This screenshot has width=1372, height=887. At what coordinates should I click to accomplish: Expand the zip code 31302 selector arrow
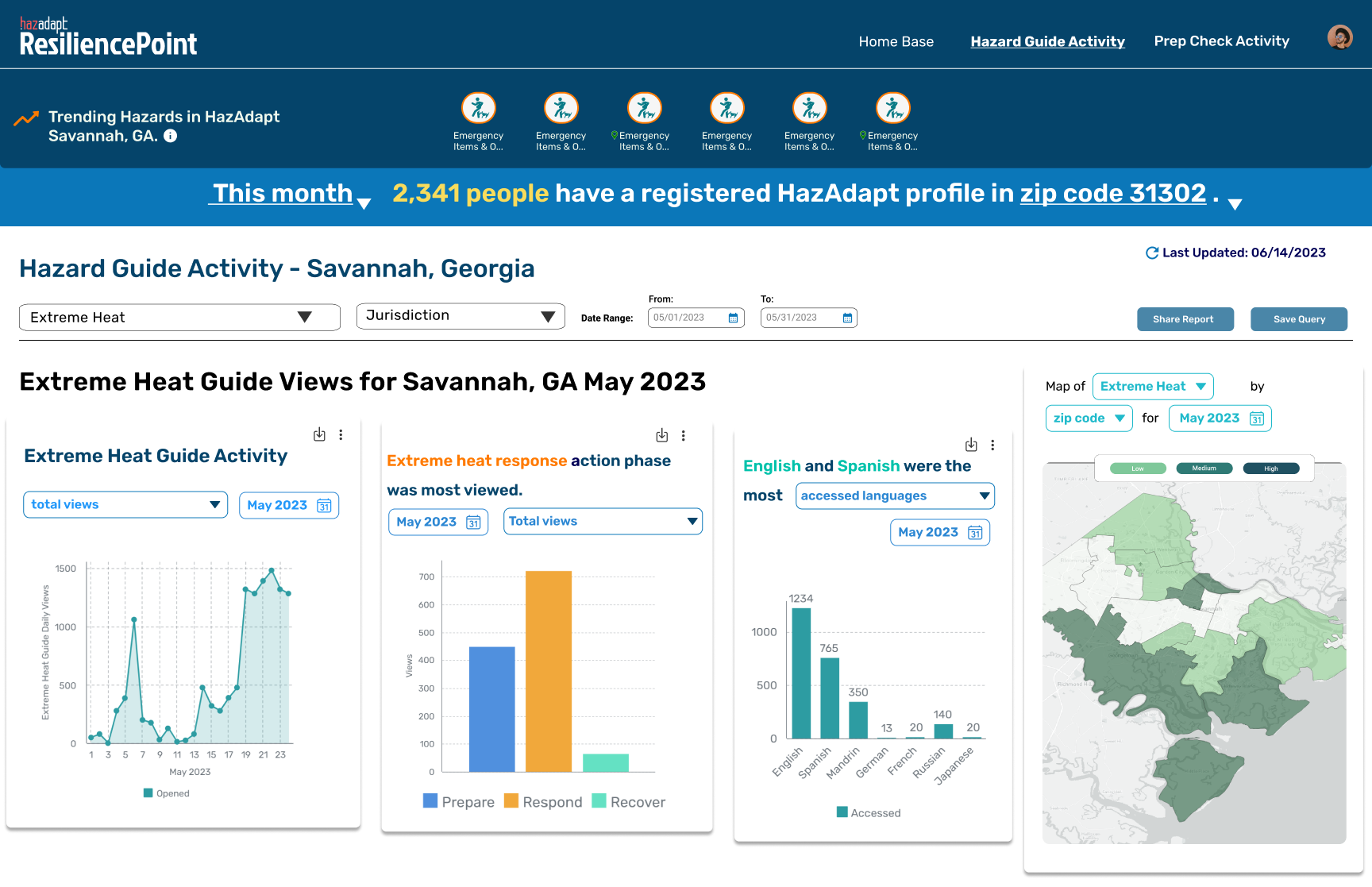point(1235,204)
